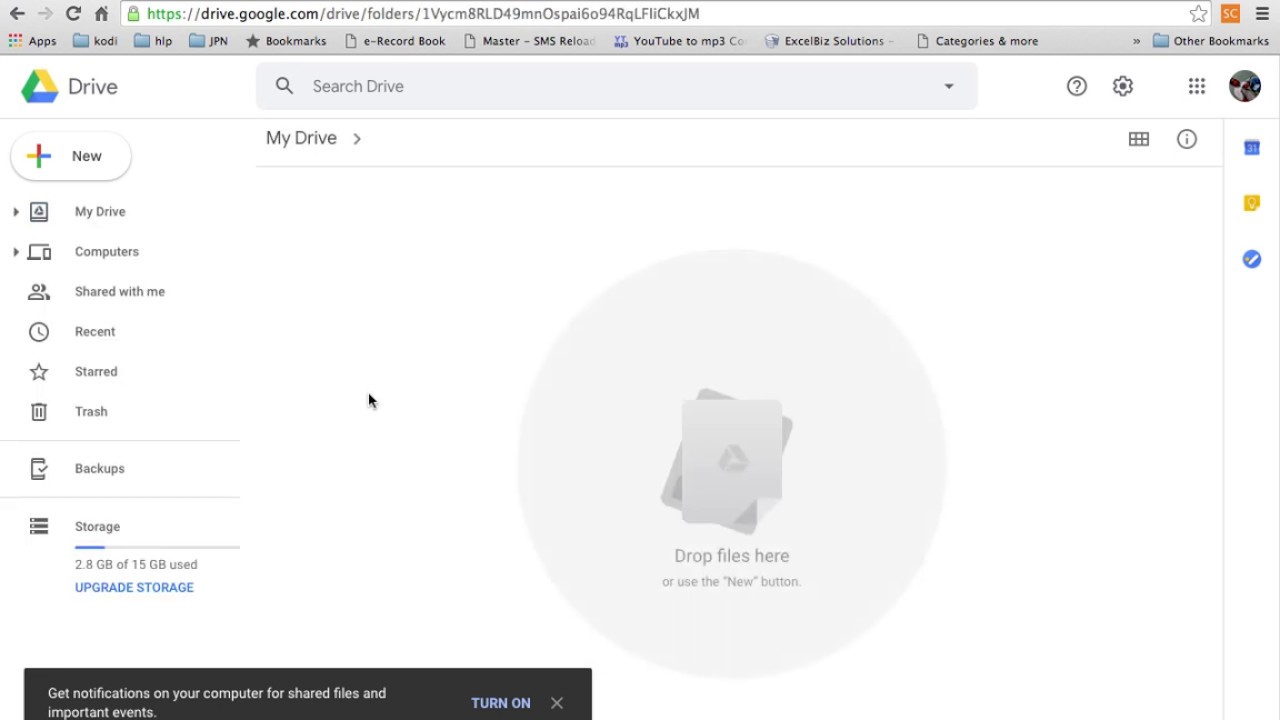Open the Settings gear icon
This screenshot has width=1280, height=720.
[1123, 86]
